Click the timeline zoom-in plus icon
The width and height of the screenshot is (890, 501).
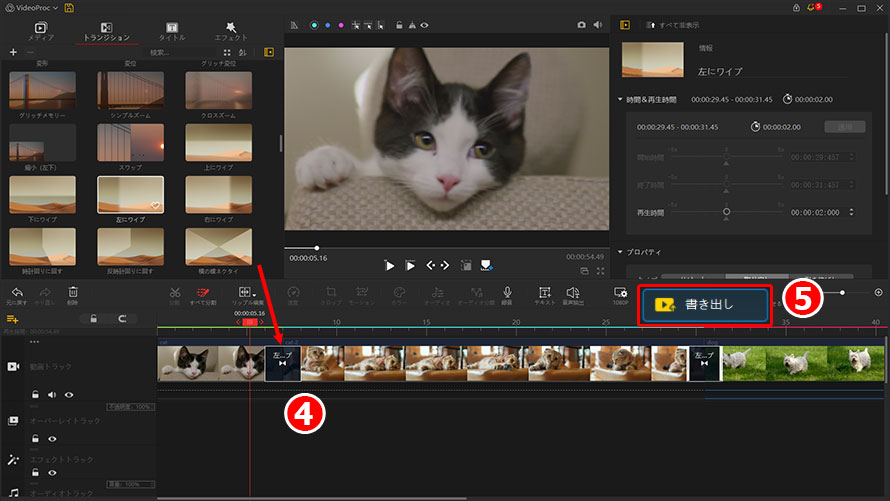(879, 292)
